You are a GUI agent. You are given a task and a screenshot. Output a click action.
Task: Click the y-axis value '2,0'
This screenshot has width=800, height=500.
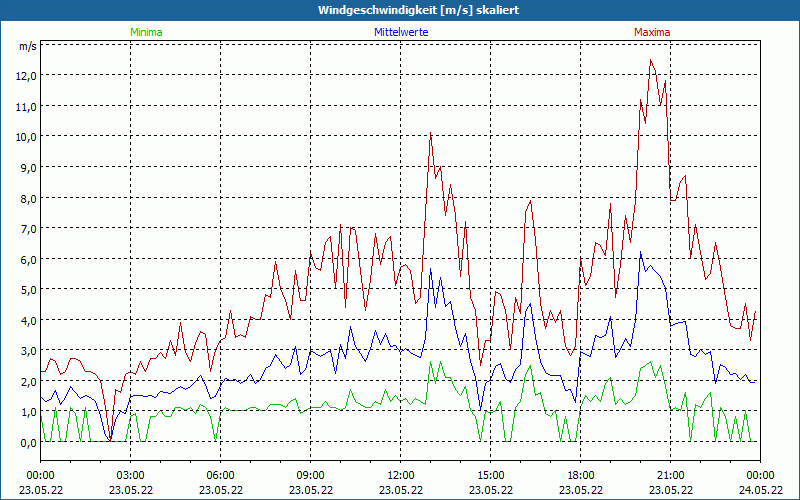[29, 382]
